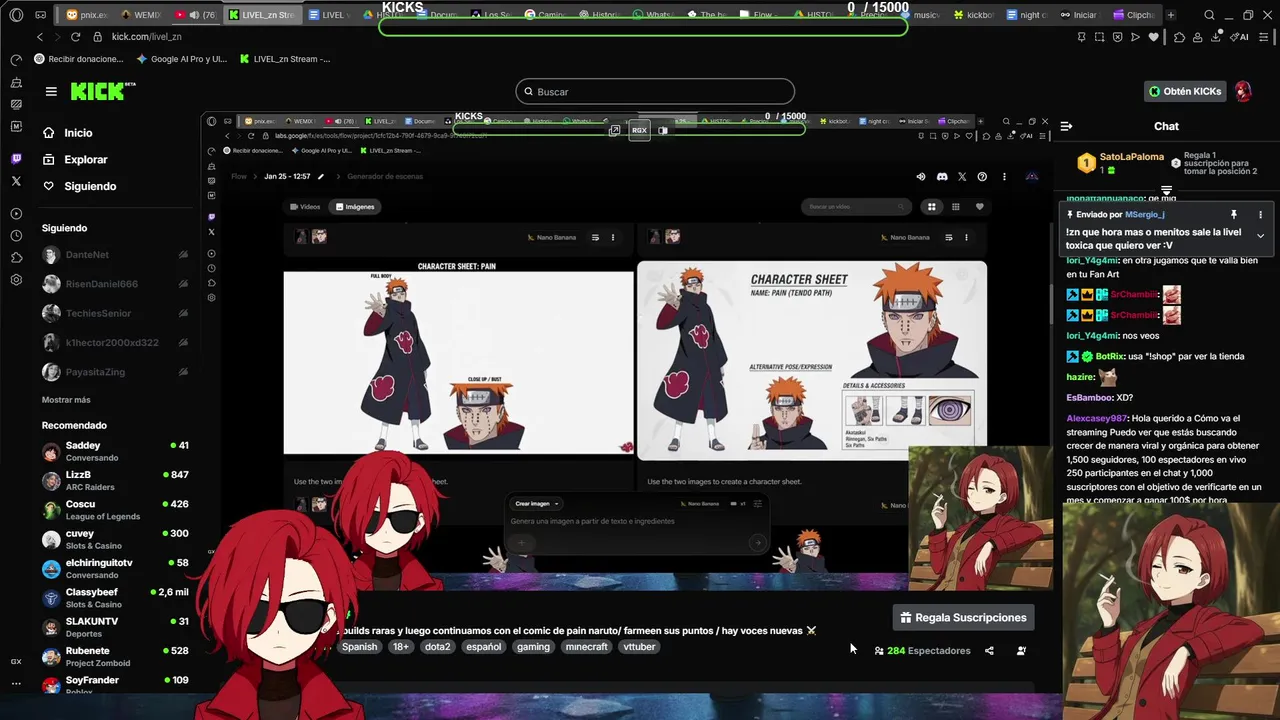Click the Chat panel header
This screenshot has height=720, width=1280.
pyautogui.click(x=1166, y=126)
